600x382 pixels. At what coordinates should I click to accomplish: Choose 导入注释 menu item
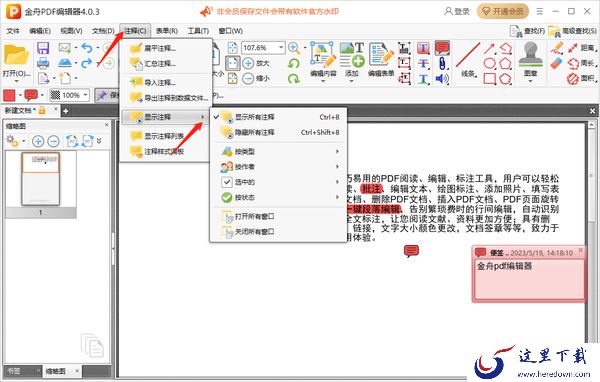(x=166, y=83)
